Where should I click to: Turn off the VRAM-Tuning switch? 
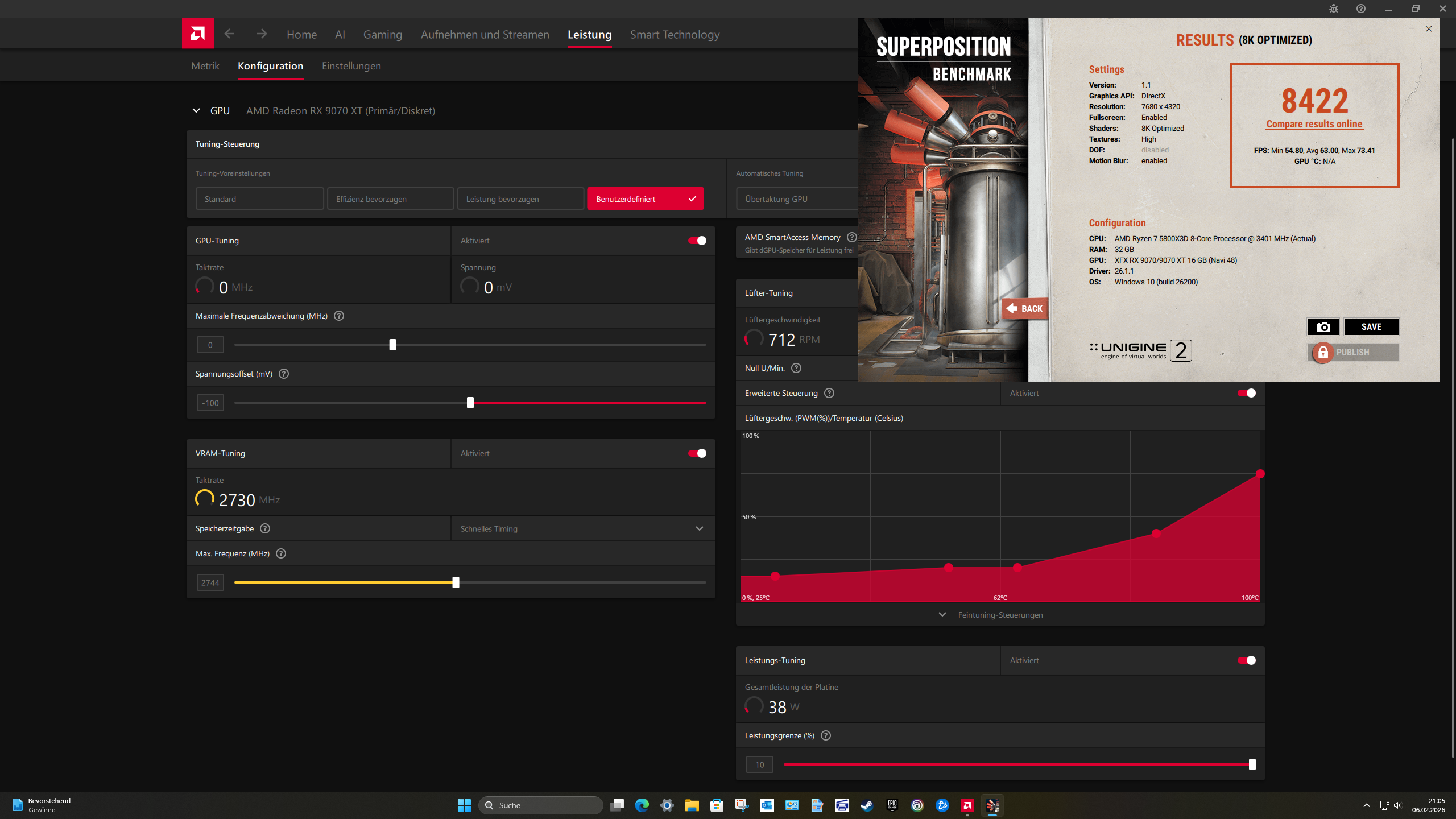coord(697,453)
